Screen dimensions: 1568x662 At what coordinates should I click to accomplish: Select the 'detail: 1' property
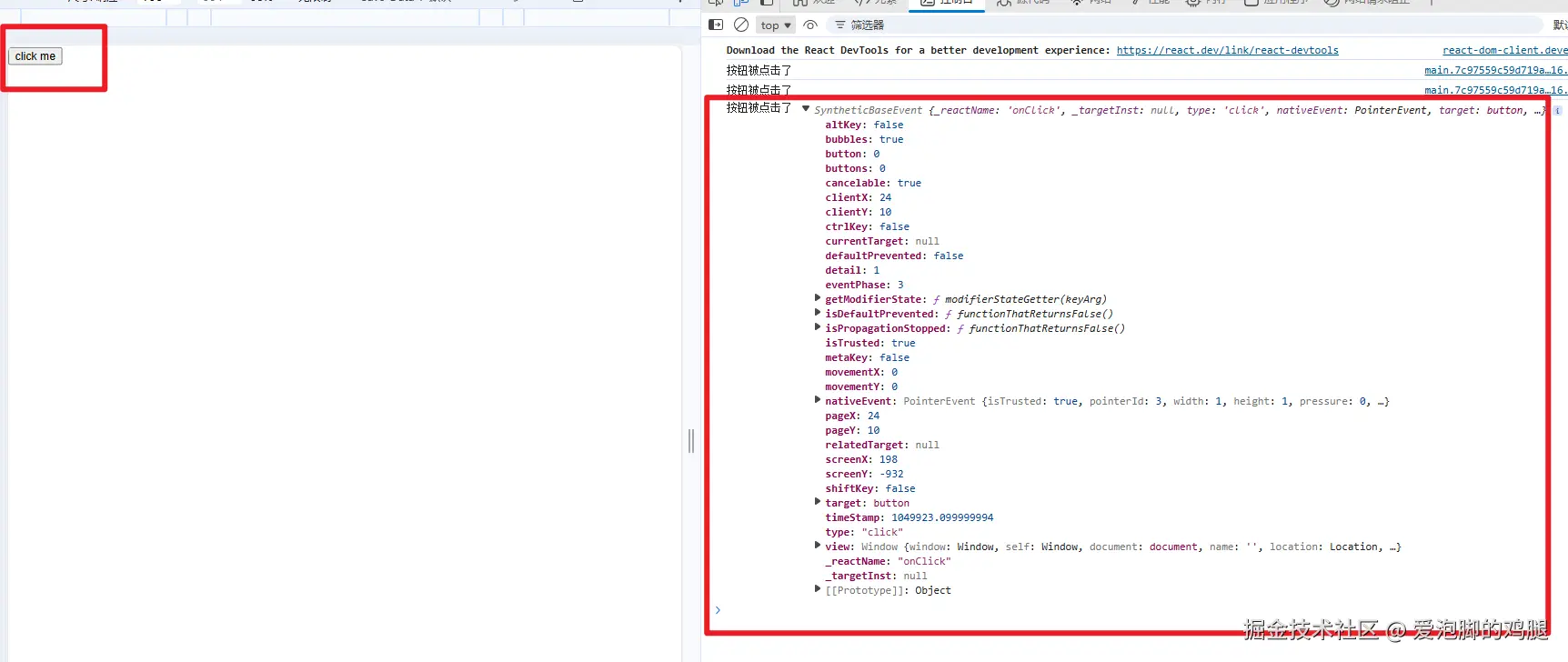[852, 271]
